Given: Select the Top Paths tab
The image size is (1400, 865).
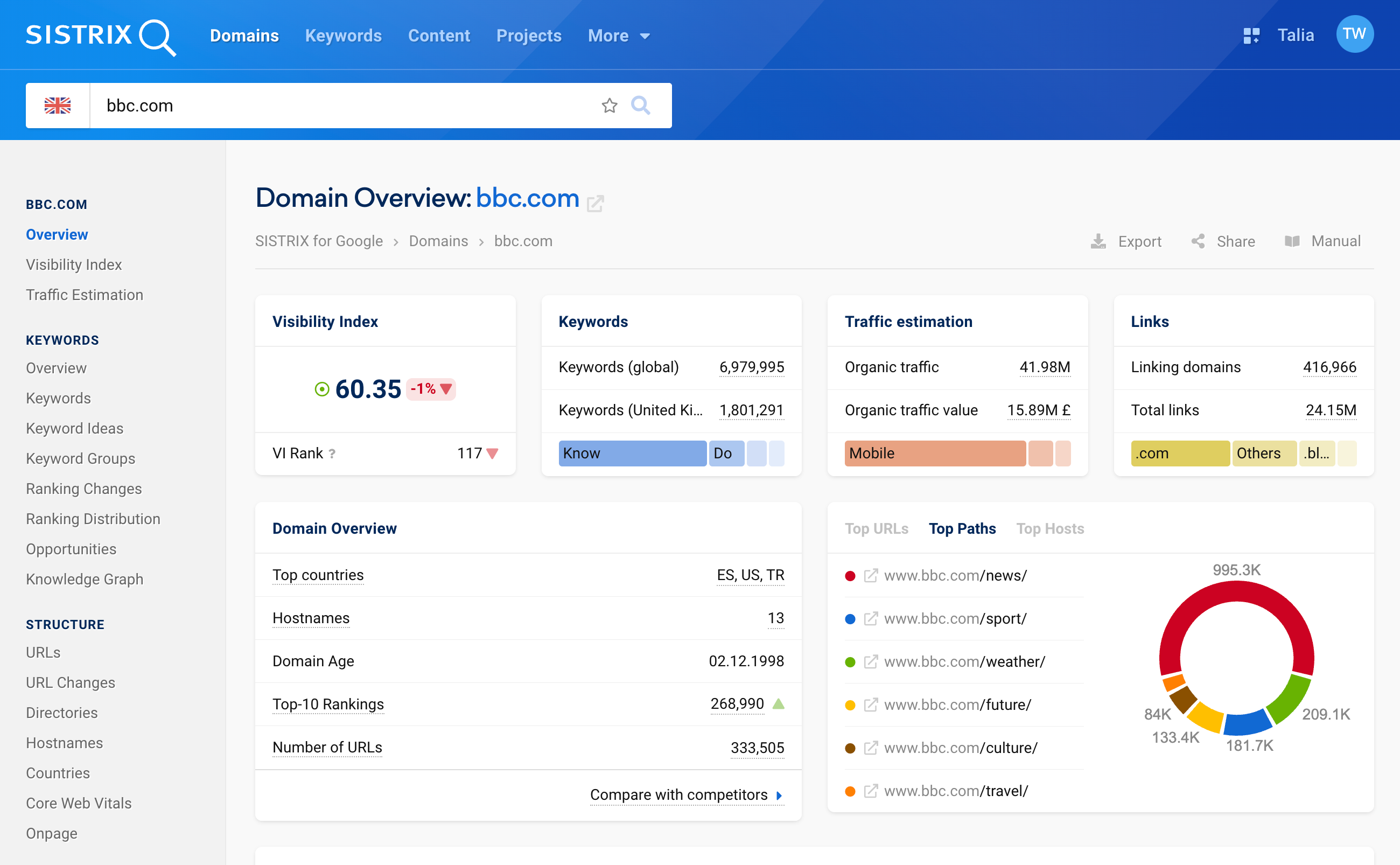Looking at the screenshot, I should point(962,527).
